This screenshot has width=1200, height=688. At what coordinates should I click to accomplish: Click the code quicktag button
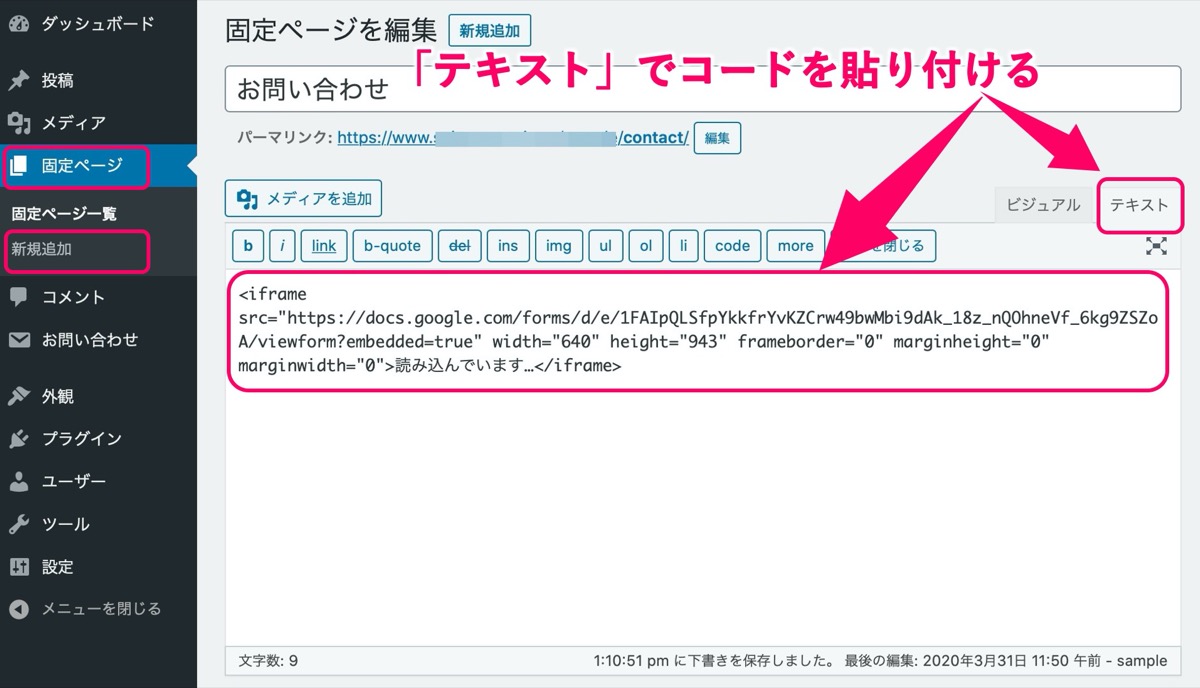tap(732, 246)
